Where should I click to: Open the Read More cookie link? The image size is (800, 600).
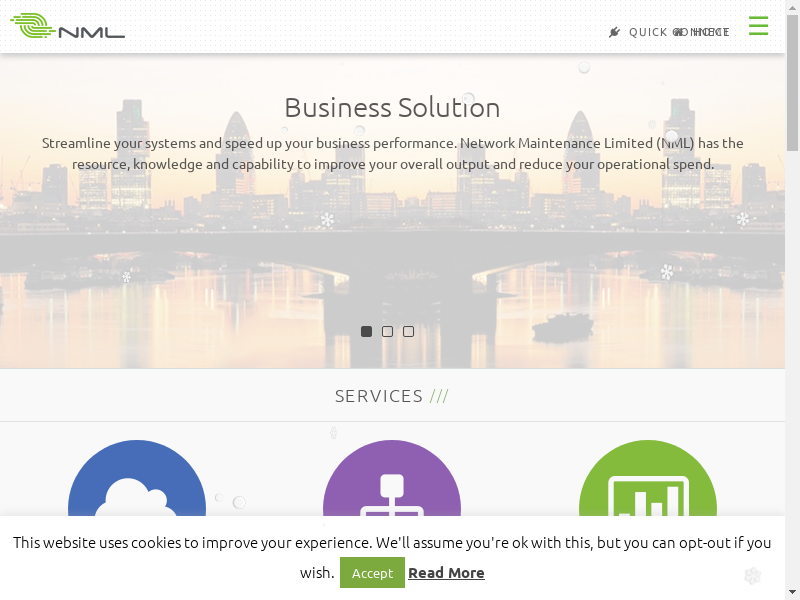pyautogui.click(x=446, y=573)
